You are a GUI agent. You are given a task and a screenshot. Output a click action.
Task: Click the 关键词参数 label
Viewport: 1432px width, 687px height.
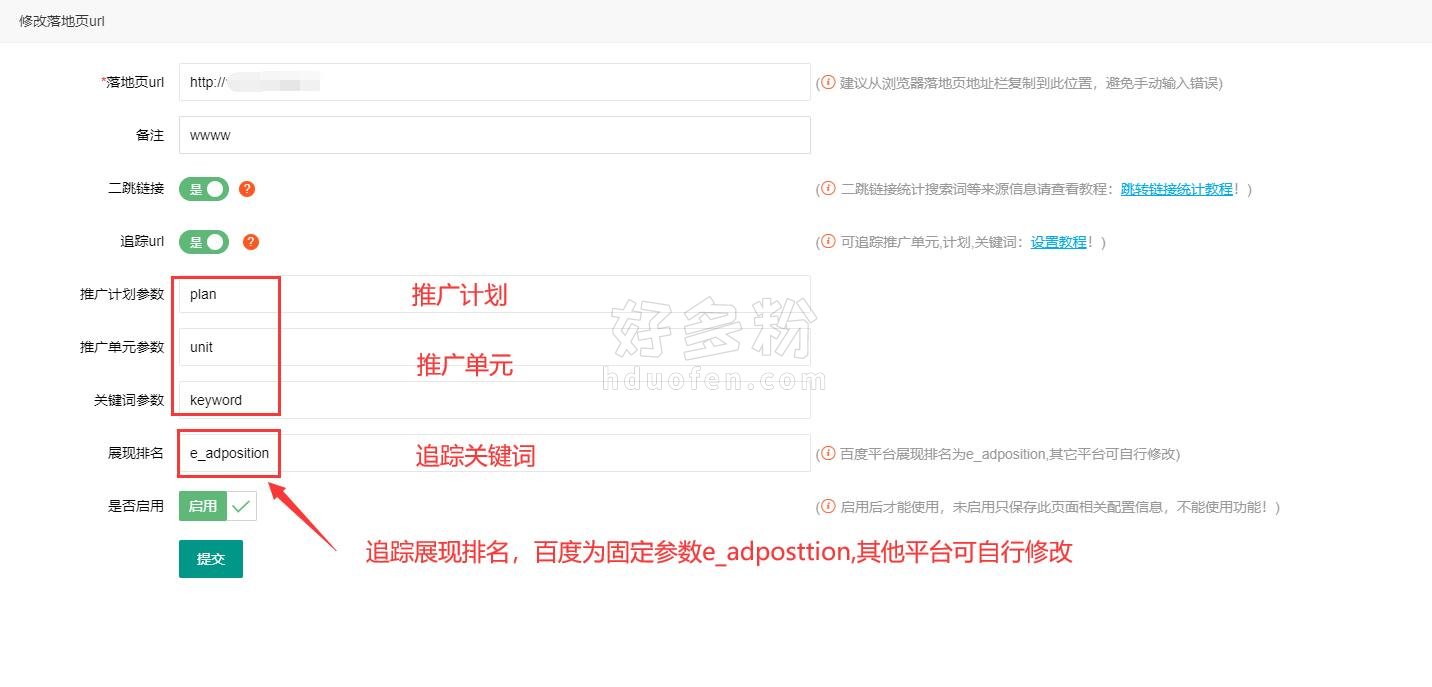[x=129, y=400]
